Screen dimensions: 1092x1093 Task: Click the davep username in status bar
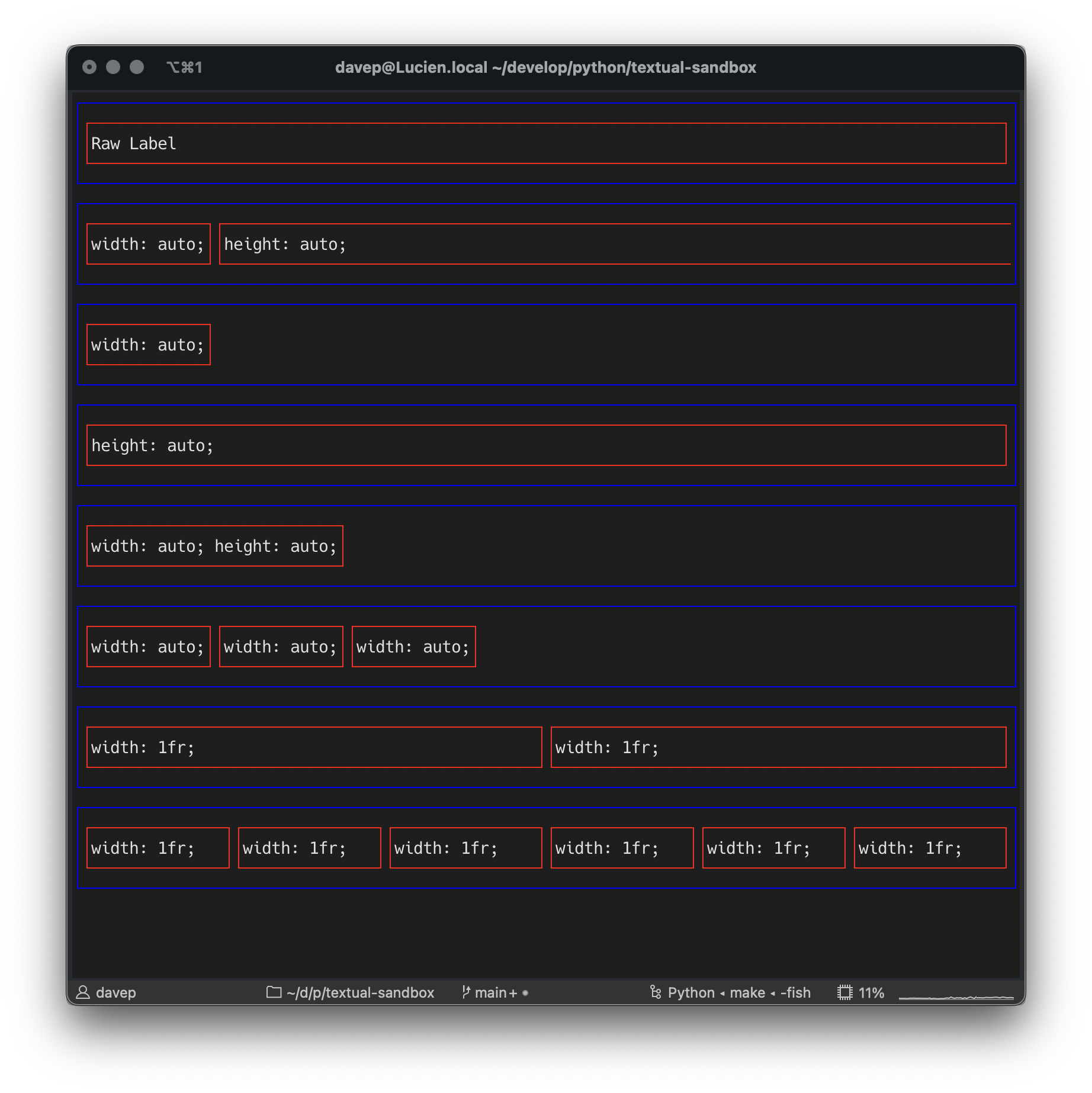coord(116,992)
